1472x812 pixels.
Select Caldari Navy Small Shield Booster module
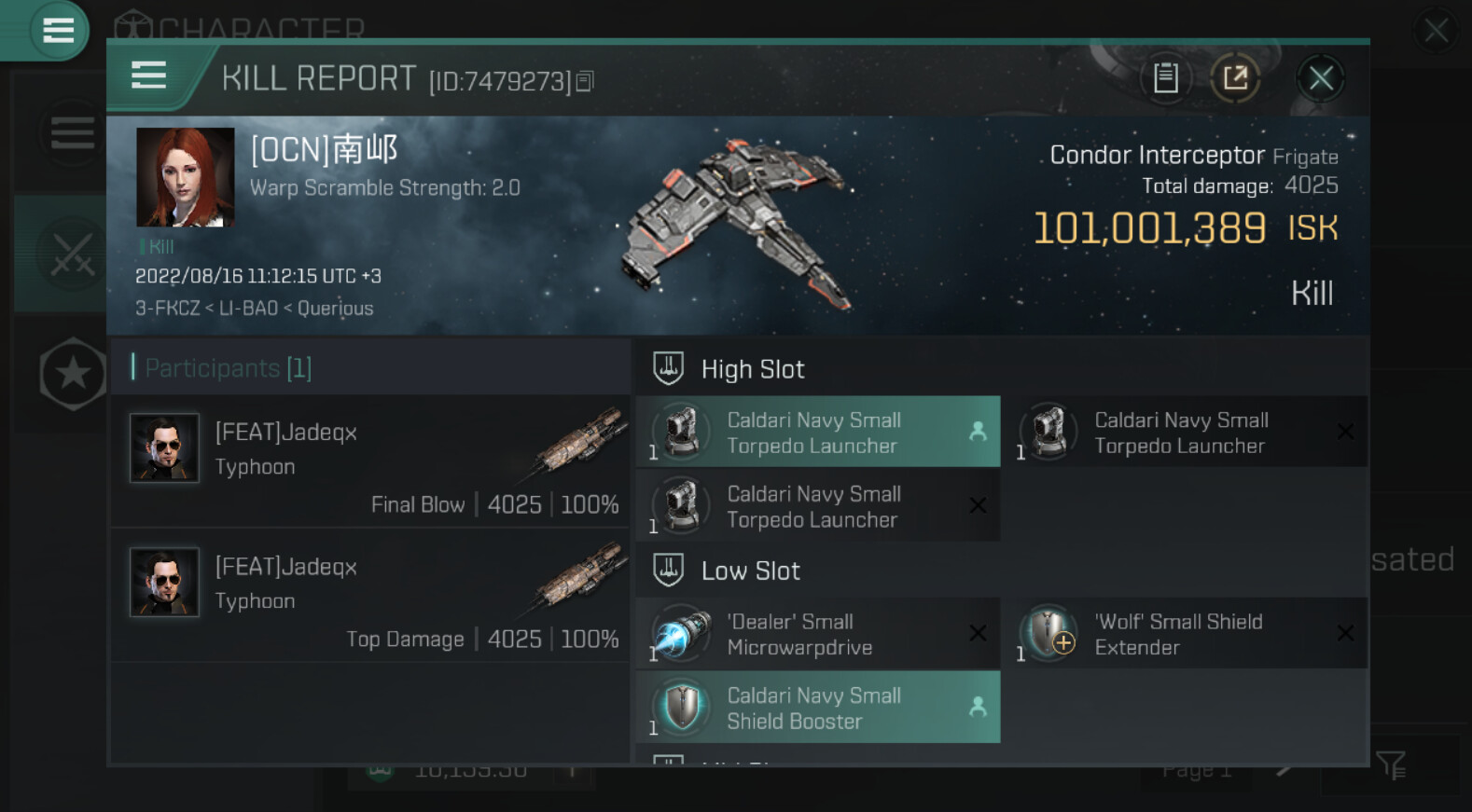(817, 708)
